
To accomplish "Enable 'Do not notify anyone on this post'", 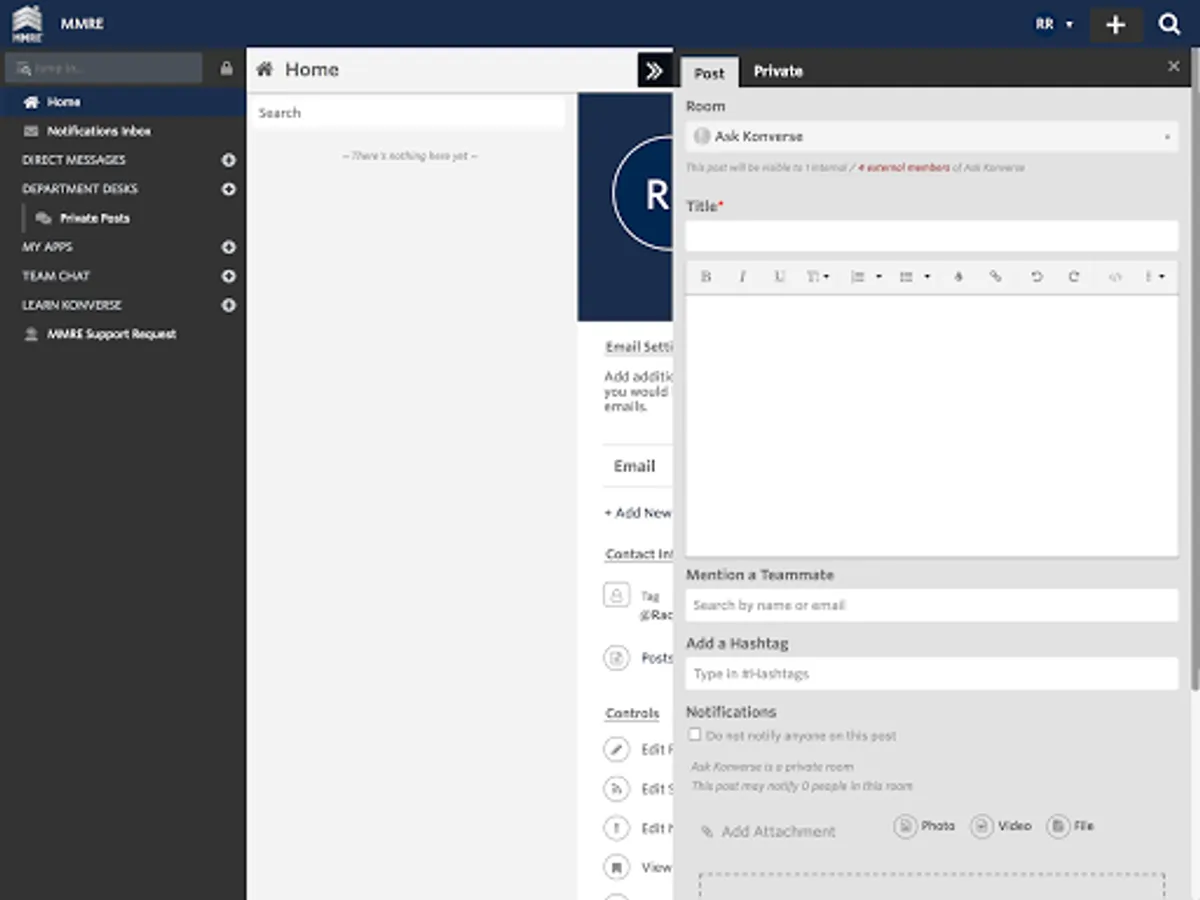I will coord(695,735).
